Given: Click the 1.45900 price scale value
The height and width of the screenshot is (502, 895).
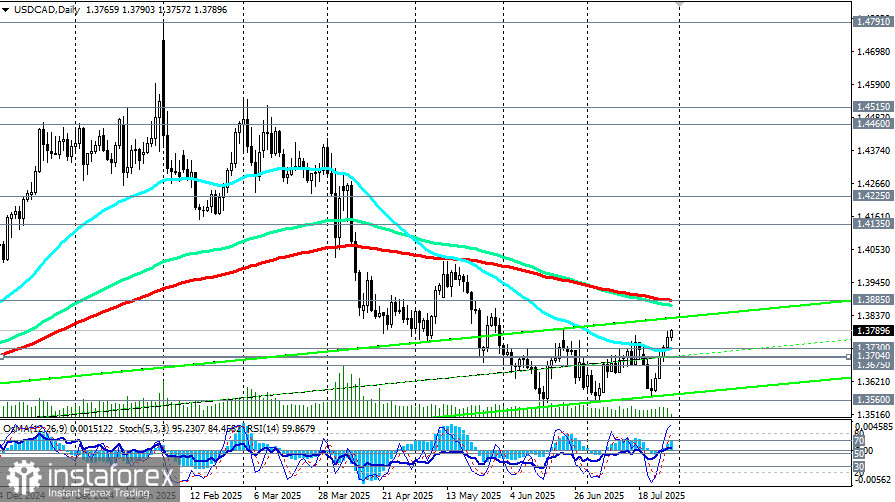Looking at the screenshot, I should tap(873, 85).
